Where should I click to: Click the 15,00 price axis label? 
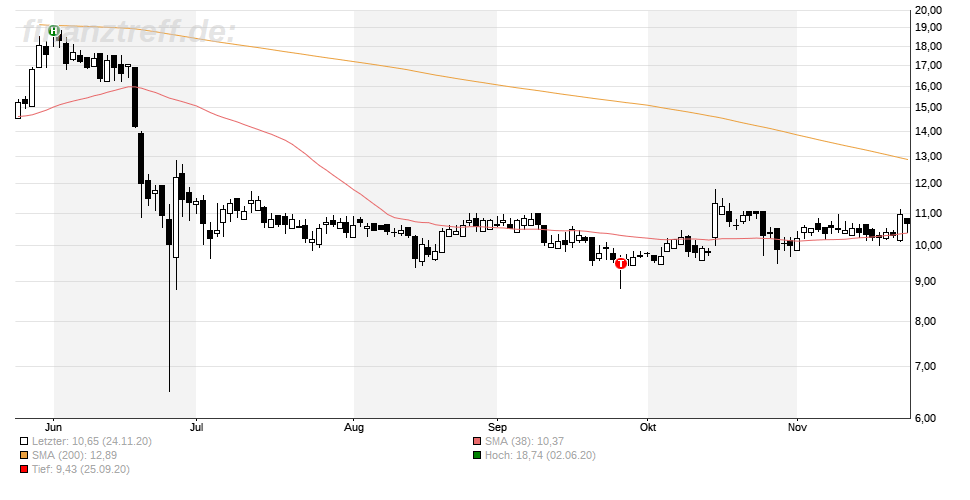(929, 108)
